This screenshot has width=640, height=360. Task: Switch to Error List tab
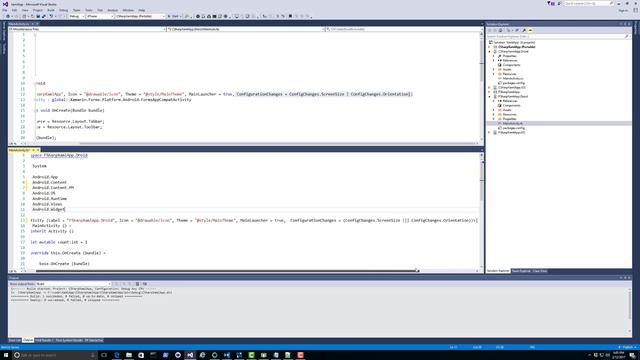coord(14,340)
